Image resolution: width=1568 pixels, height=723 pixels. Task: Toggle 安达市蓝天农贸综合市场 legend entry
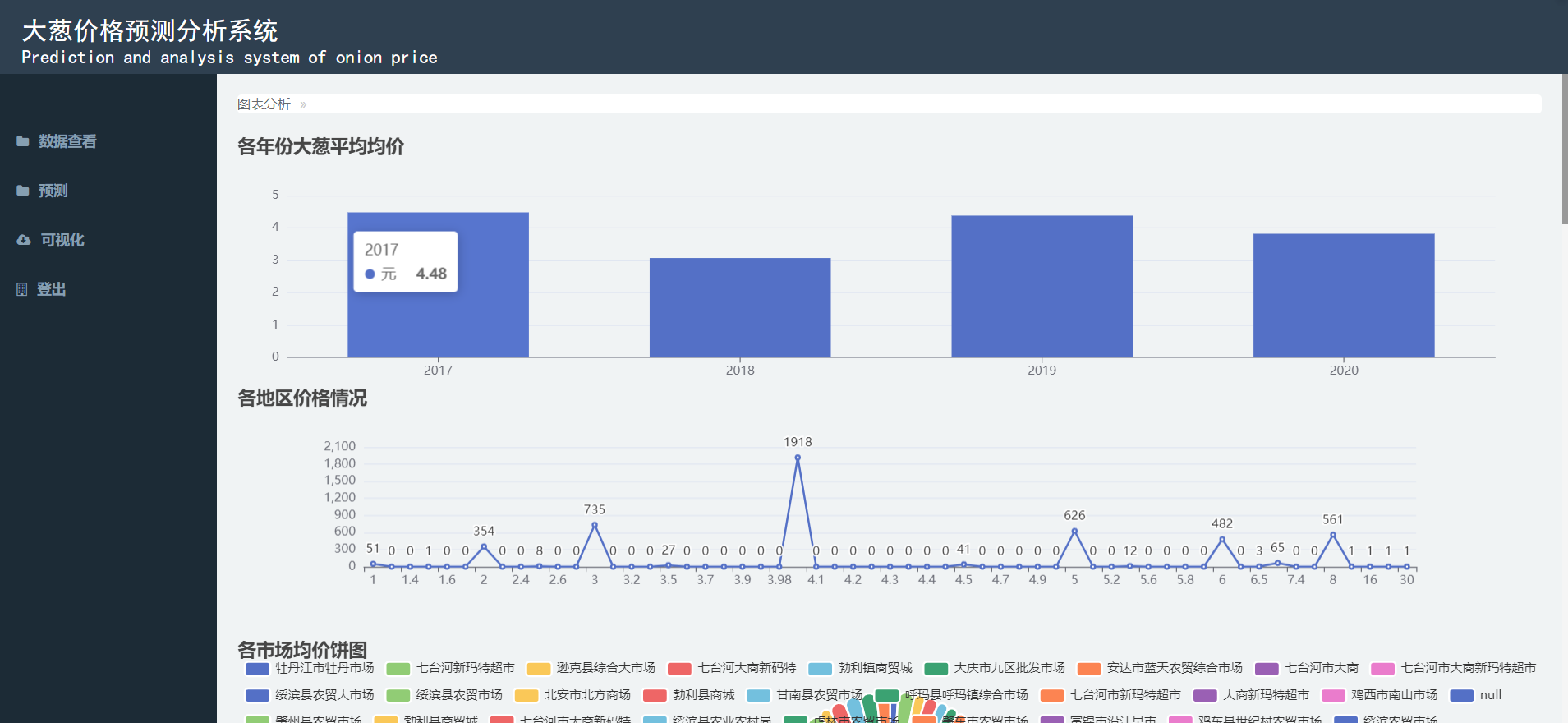1160,668
